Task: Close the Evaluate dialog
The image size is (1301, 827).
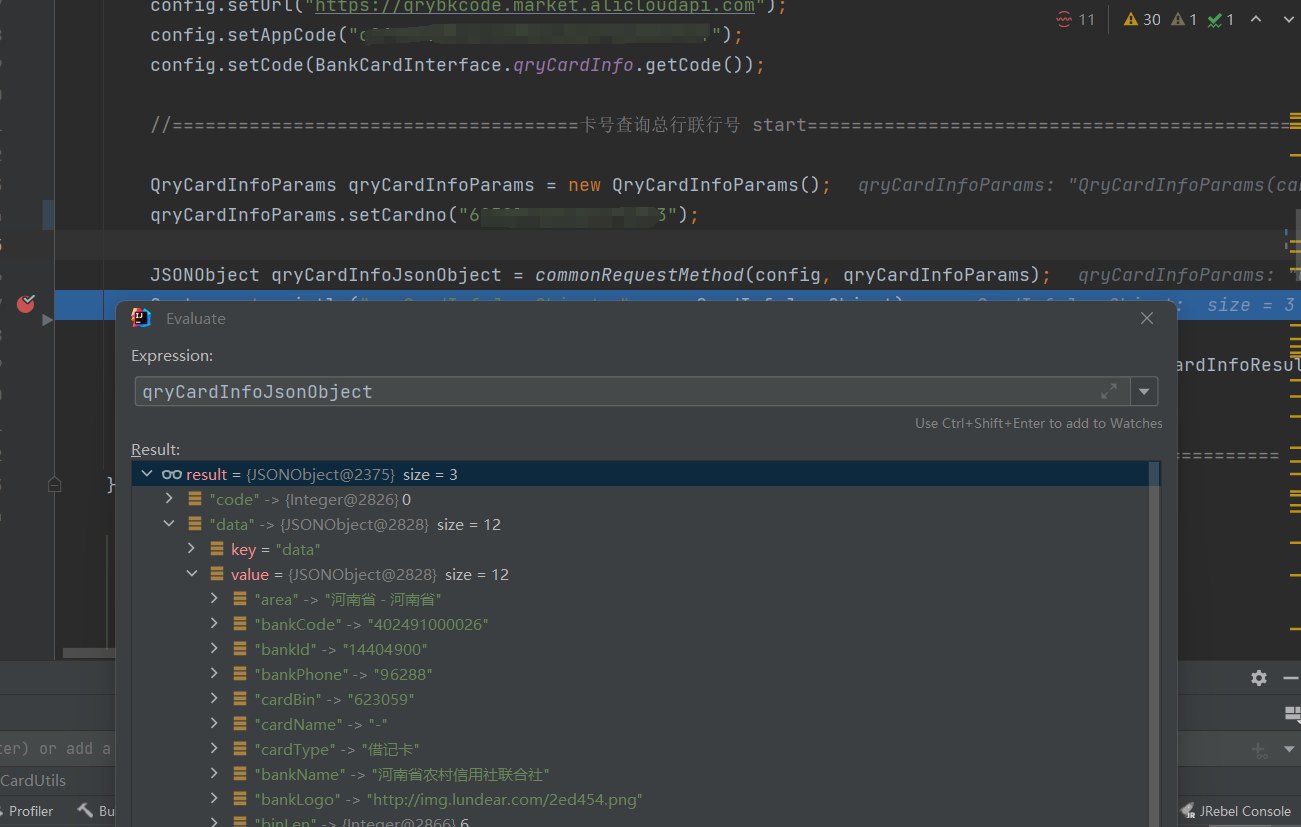Action: 1147,318
